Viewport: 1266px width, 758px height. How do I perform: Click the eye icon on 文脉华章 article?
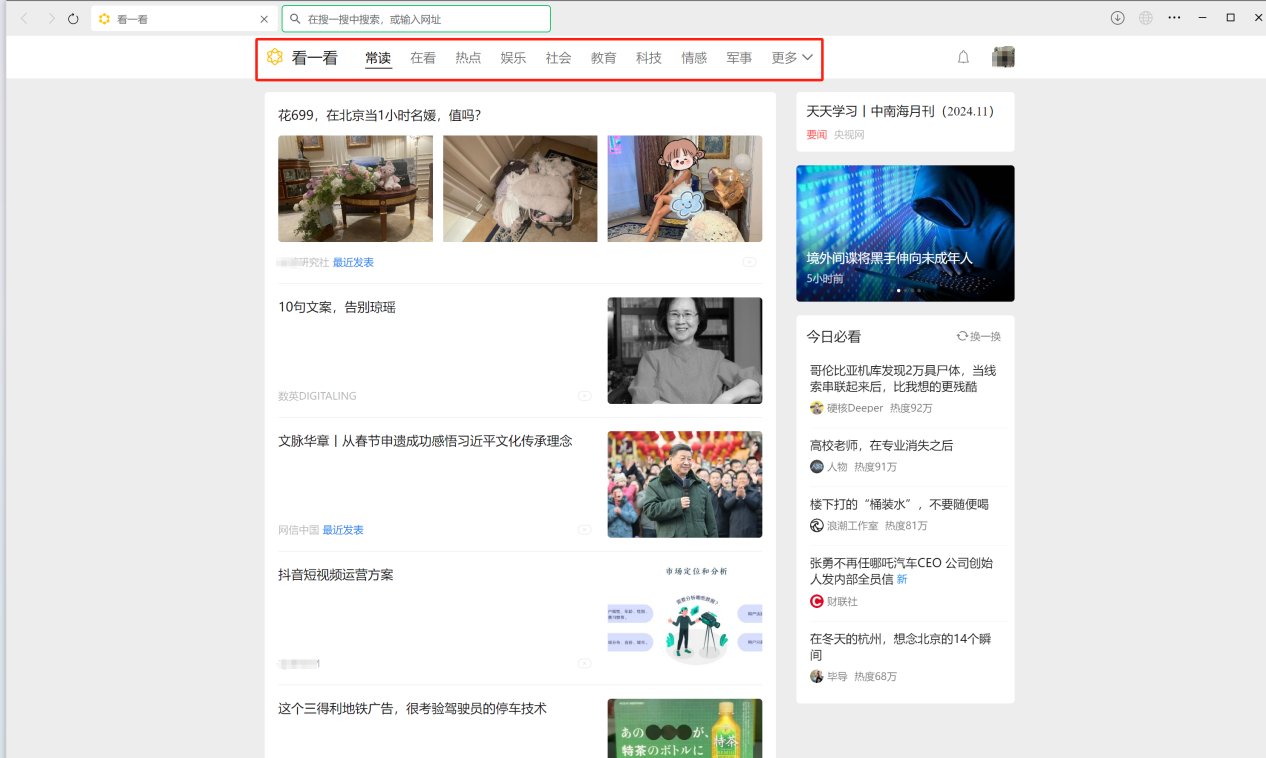click(584, 530)
